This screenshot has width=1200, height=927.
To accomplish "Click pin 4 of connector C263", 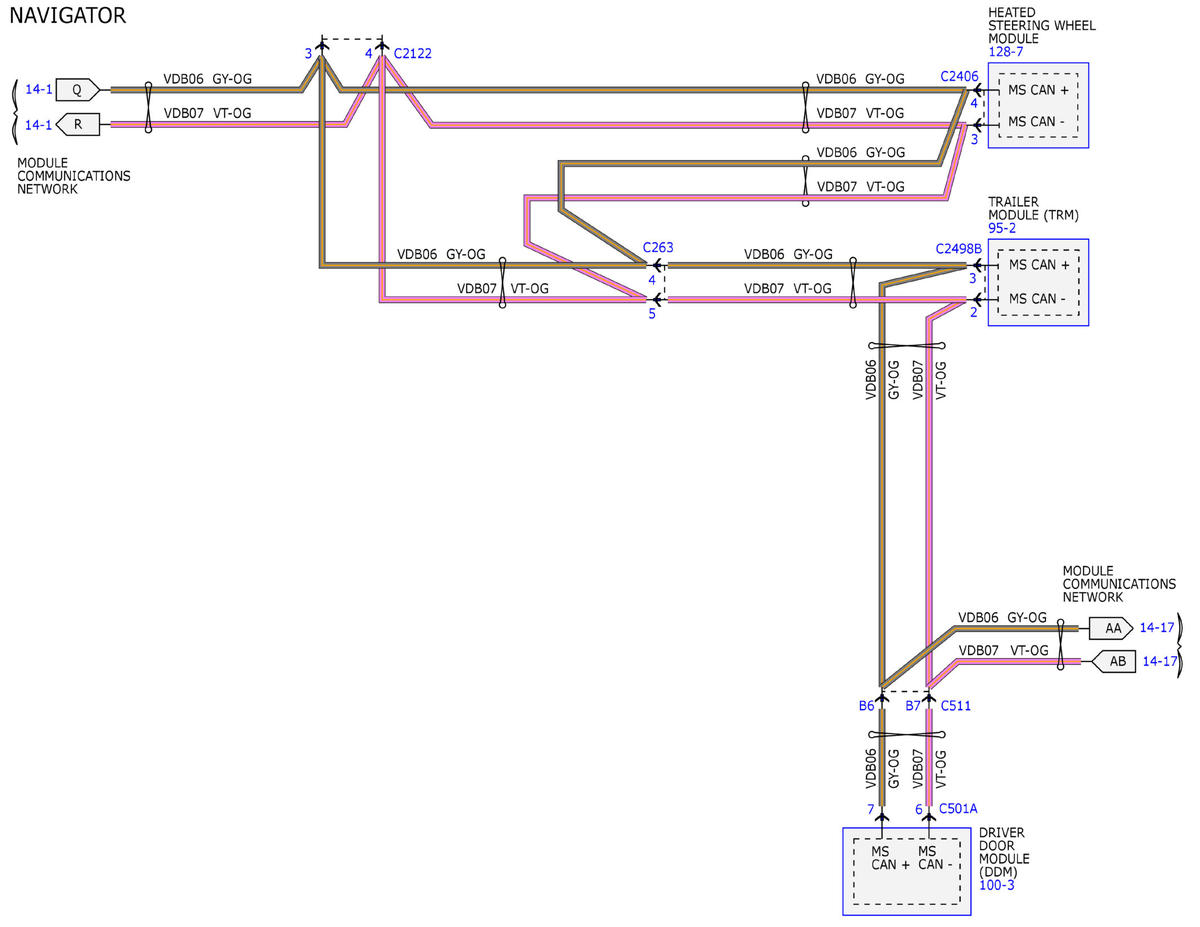I will point(653,279).
